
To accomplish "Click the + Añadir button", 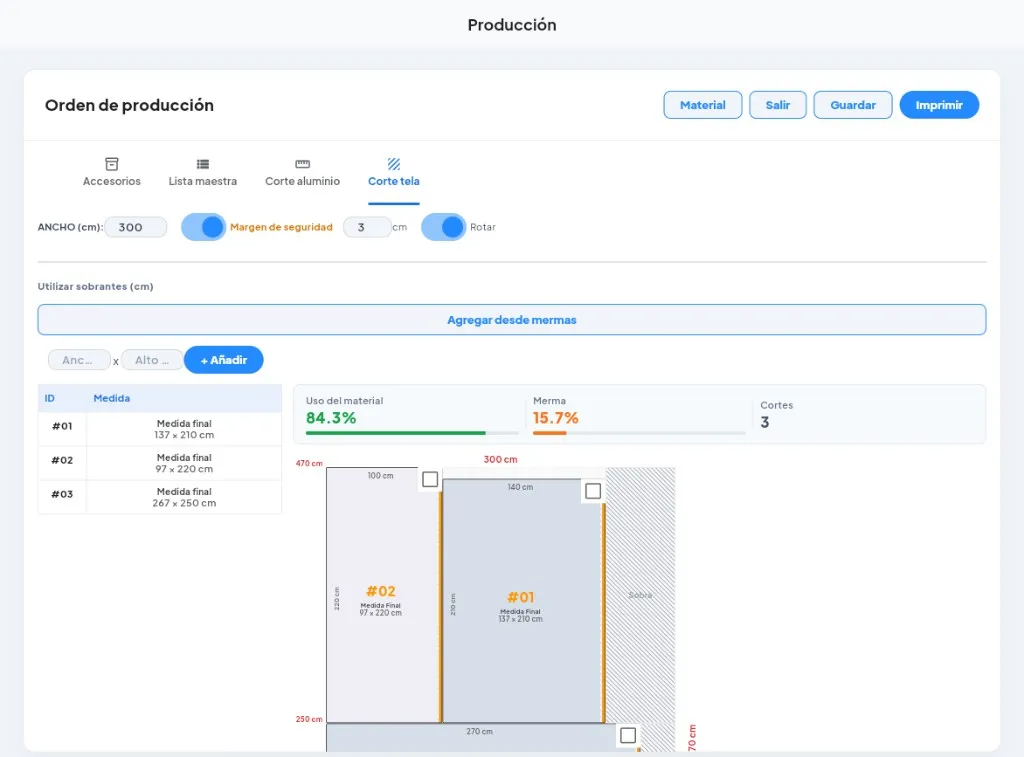I will (x=223, y=360).
